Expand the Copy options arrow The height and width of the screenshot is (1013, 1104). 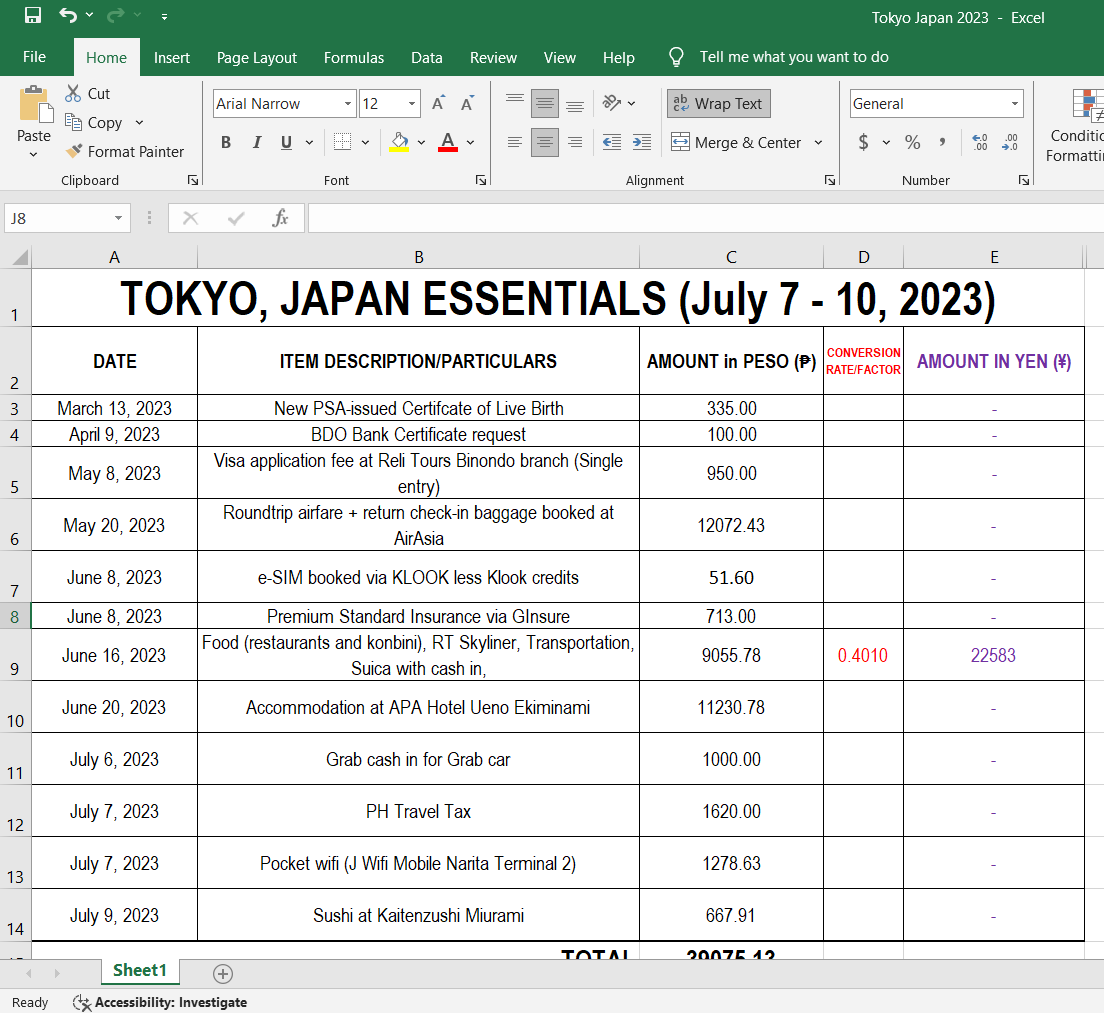(x=139, y=122)
